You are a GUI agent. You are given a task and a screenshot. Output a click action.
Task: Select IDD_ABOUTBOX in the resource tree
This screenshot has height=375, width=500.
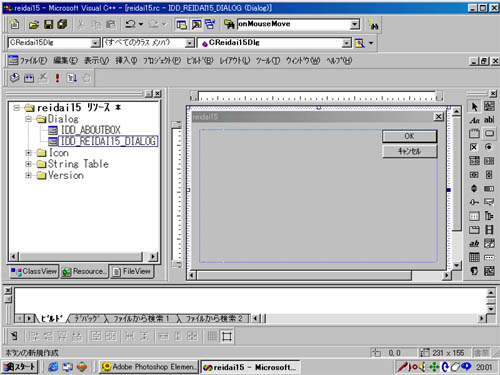[x=90, y=130]
